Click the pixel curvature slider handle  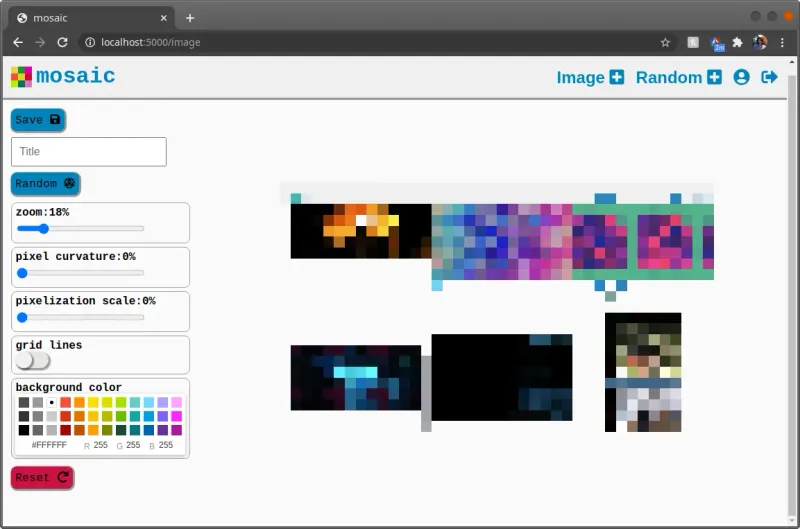[x=22, y=273]
